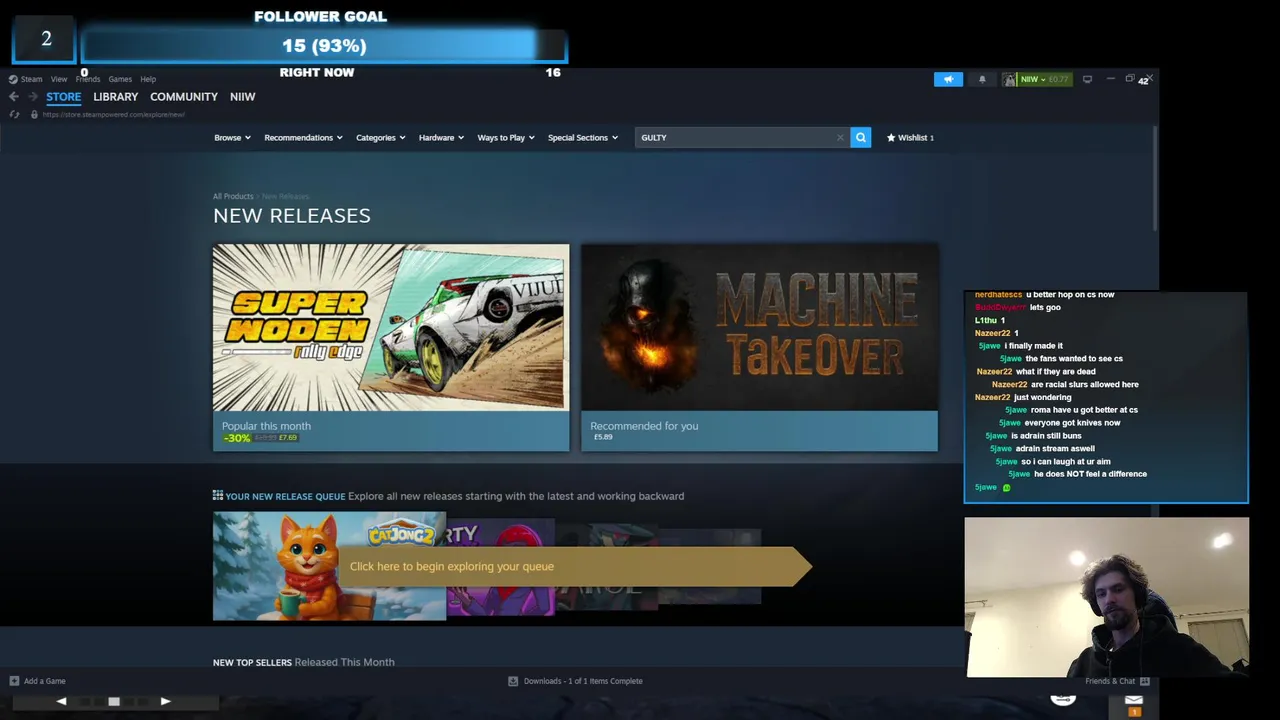Click the Steam logo menu icon
Viewport: 1280px width, 720px height.
[x=14, y=79]
